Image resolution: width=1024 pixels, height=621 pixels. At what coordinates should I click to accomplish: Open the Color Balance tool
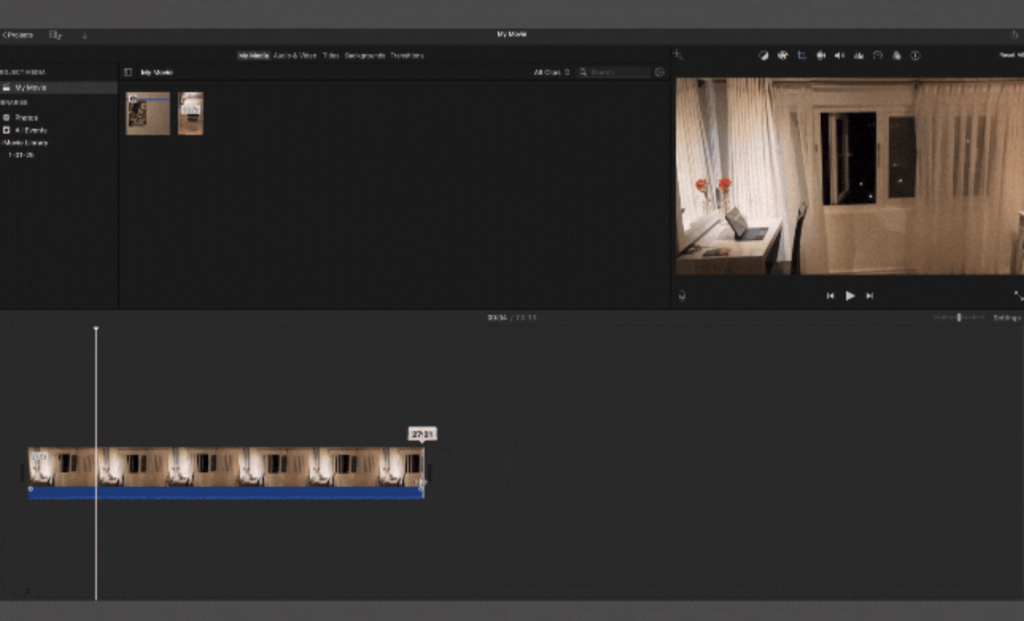tap(763, 56)
